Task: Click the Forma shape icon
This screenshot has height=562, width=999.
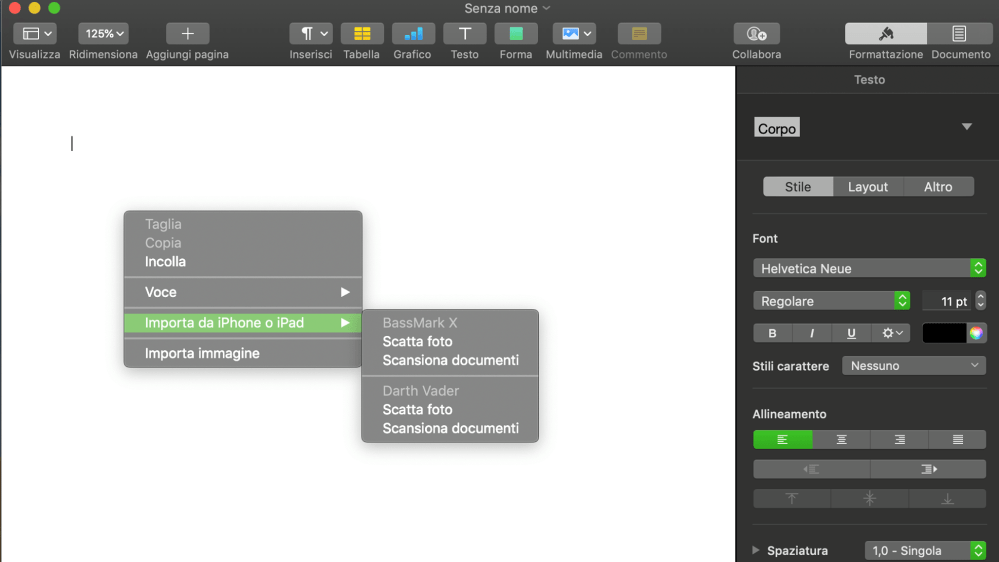Action: pyautogui.click(x=516, y=34)
